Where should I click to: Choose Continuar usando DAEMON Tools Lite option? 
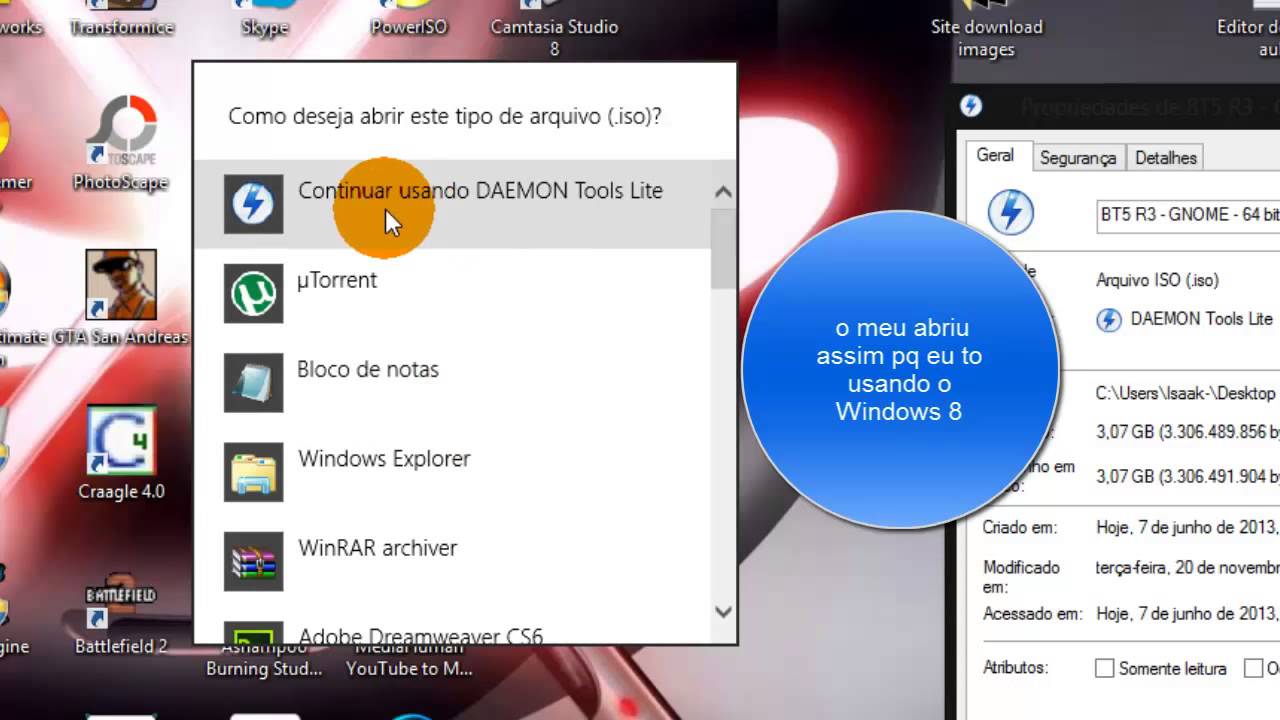452,204
